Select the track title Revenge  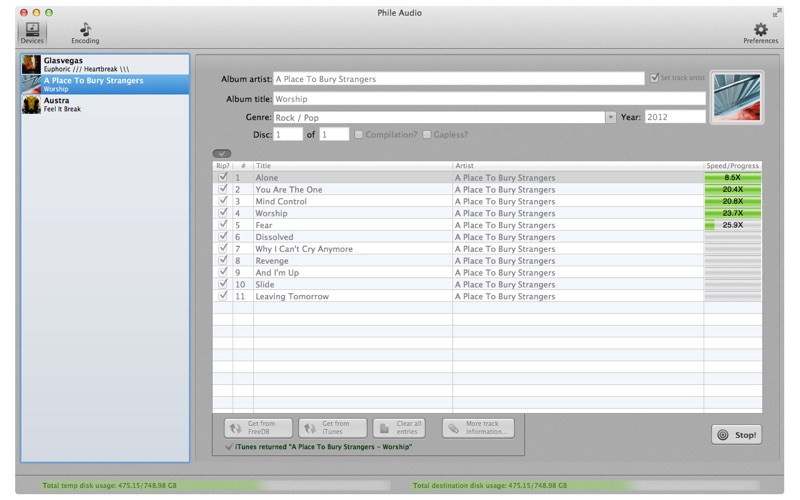pos(272,261)
